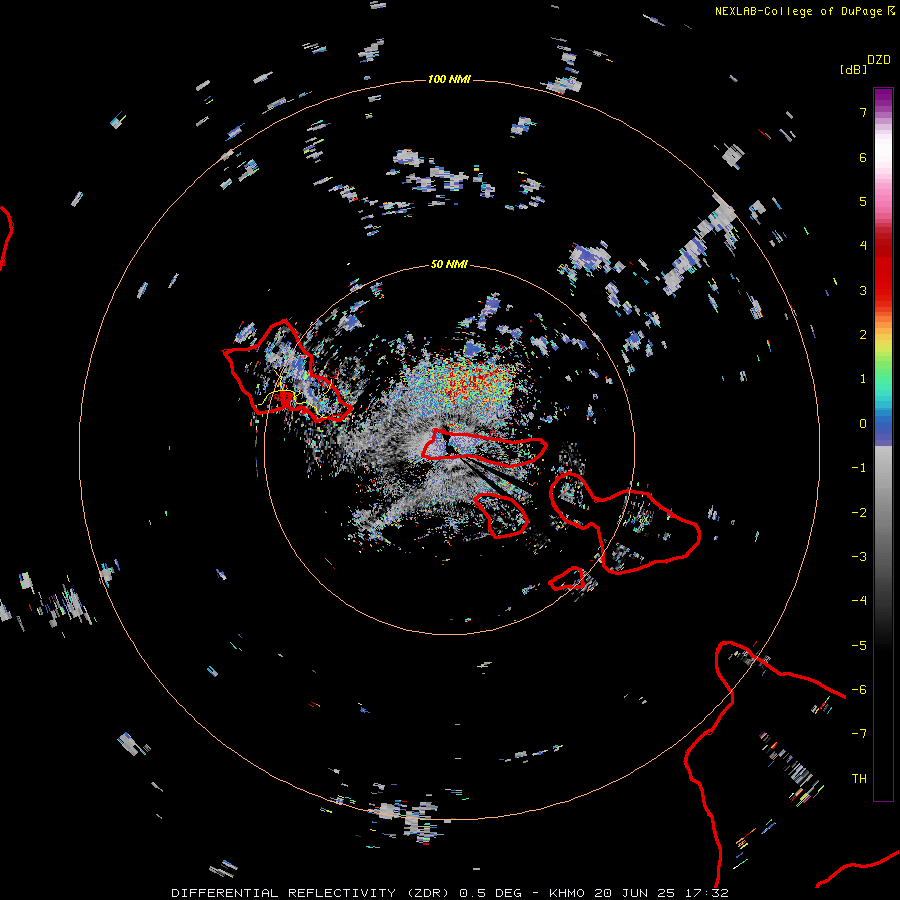Click the 0 value on color scale
The width and height of the screenshot is (900, 900).
click(863, 424)
